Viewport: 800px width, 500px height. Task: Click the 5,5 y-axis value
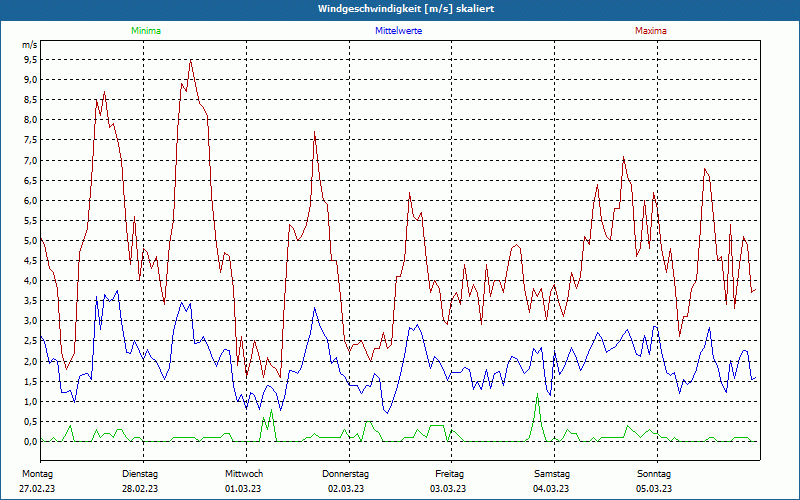click(31, 221)
